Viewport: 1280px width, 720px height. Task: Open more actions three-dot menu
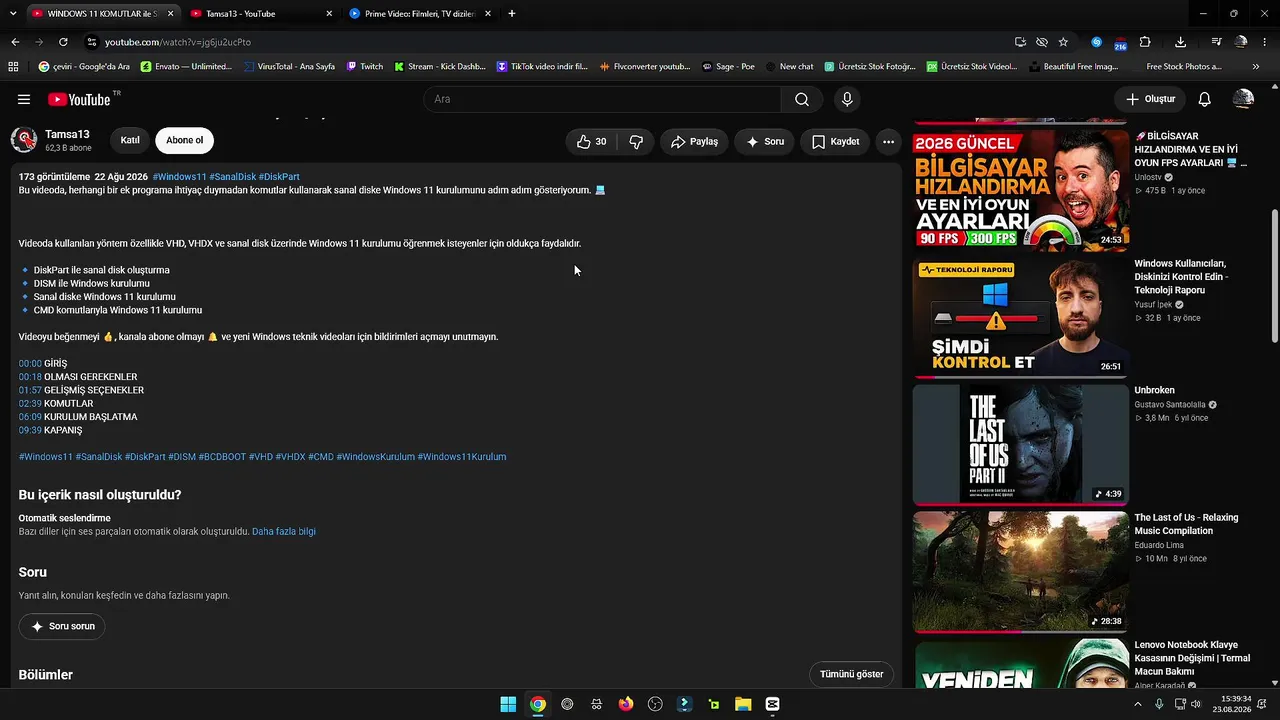pos(888,142)
